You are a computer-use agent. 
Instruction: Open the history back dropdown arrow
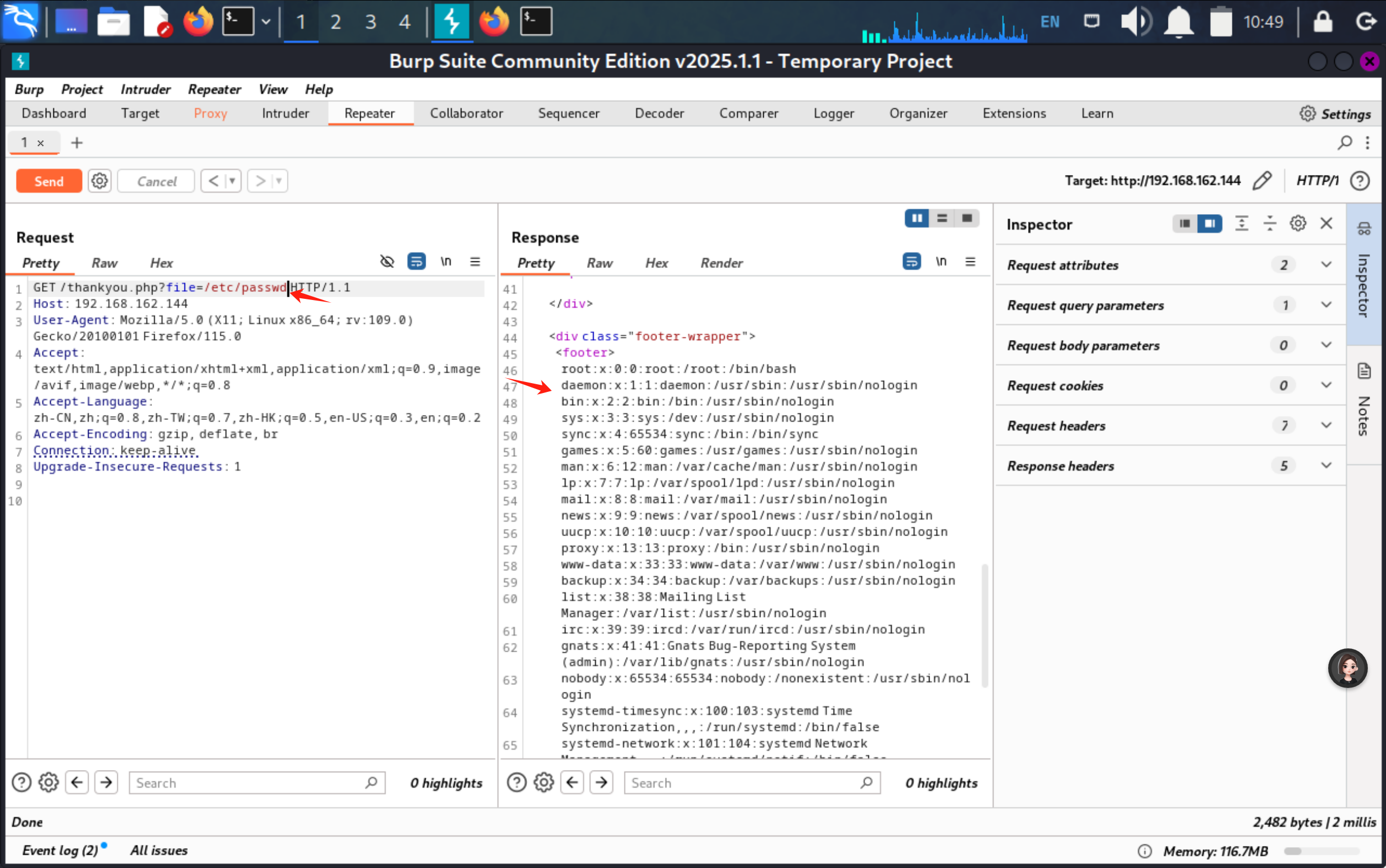click(x=232, y=182)
